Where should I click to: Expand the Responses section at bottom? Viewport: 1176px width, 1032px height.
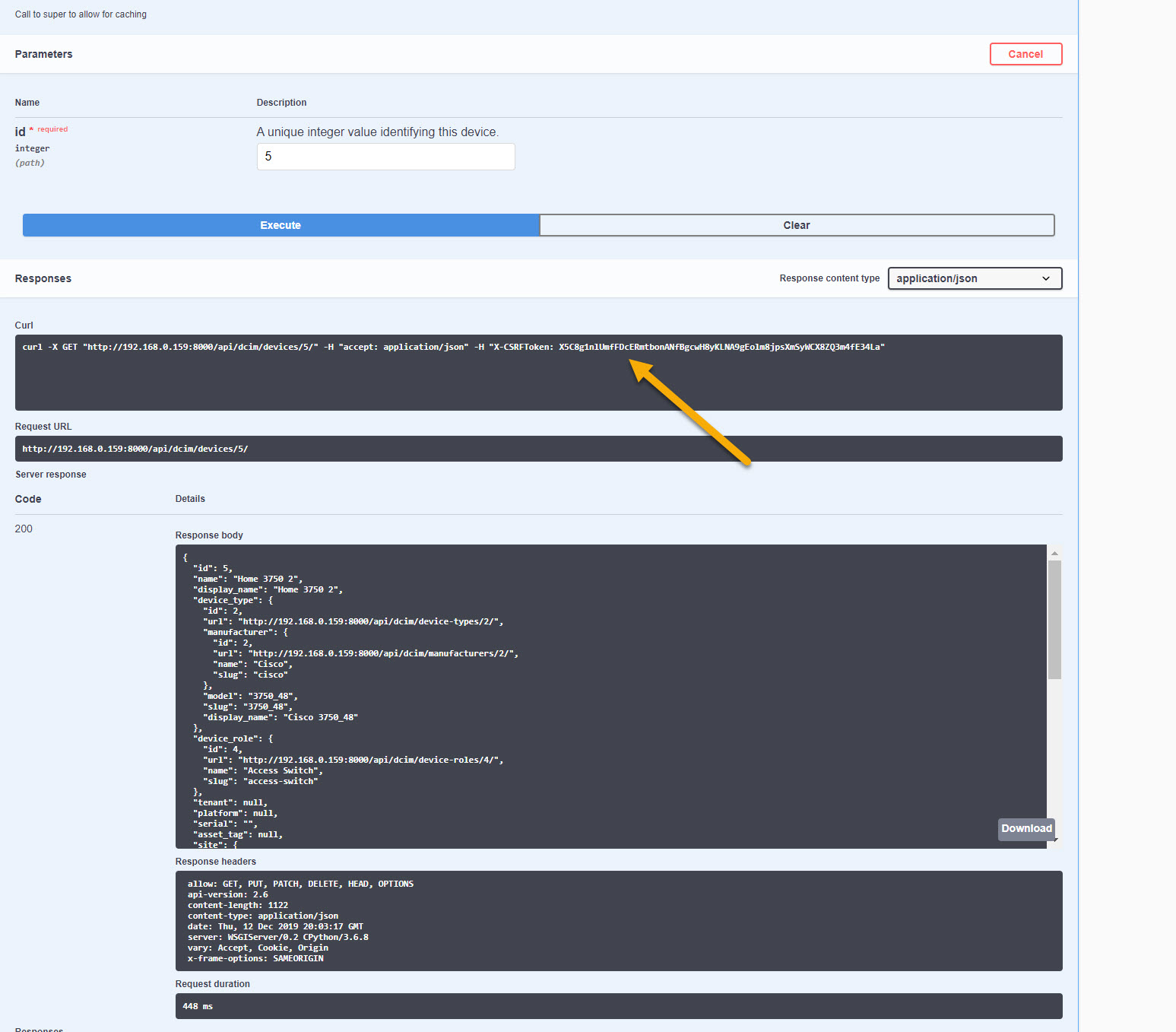tap(38, 1028)
